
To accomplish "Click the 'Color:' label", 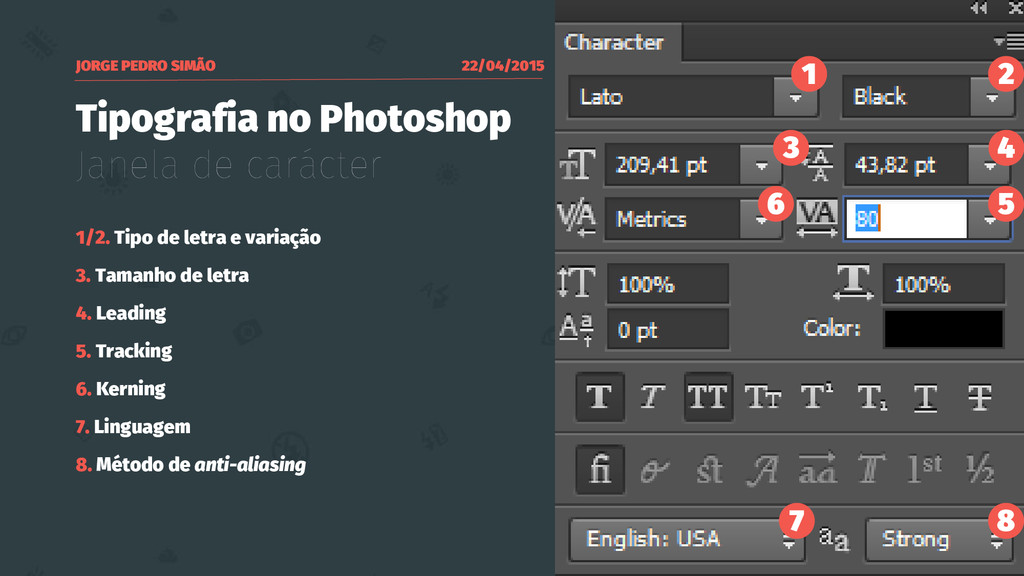I will [x=831, y=328].
